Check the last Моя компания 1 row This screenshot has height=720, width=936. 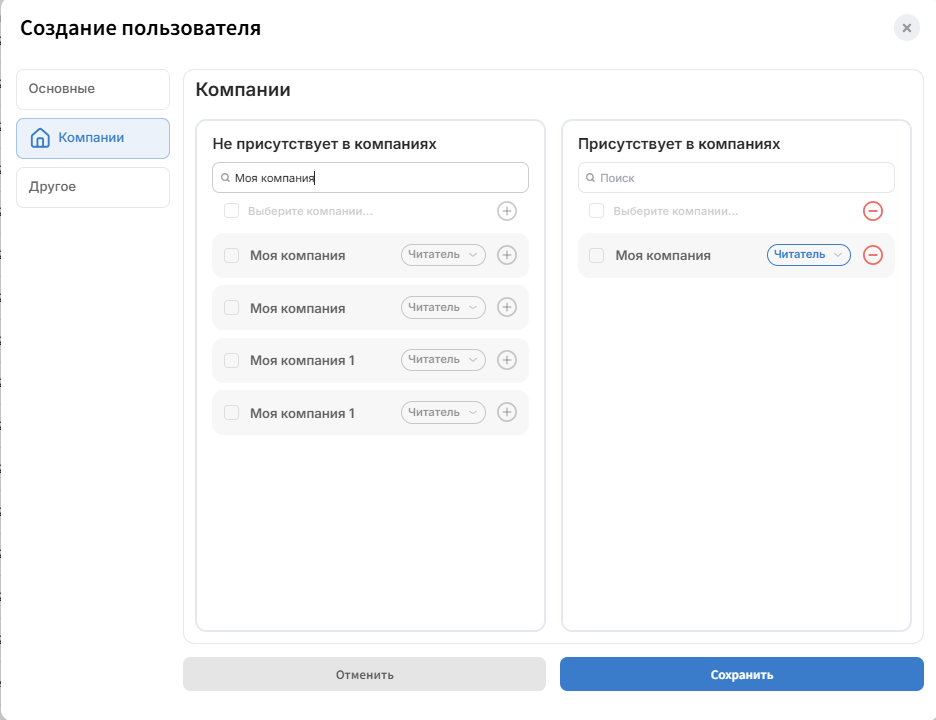pyautogui.click(x=232, y=413)
